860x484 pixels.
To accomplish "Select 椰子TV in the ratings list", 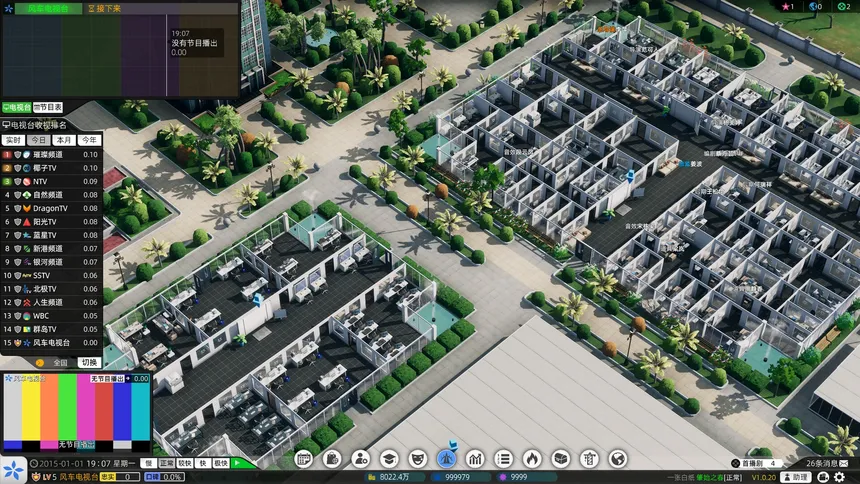I will click(51, 168).
